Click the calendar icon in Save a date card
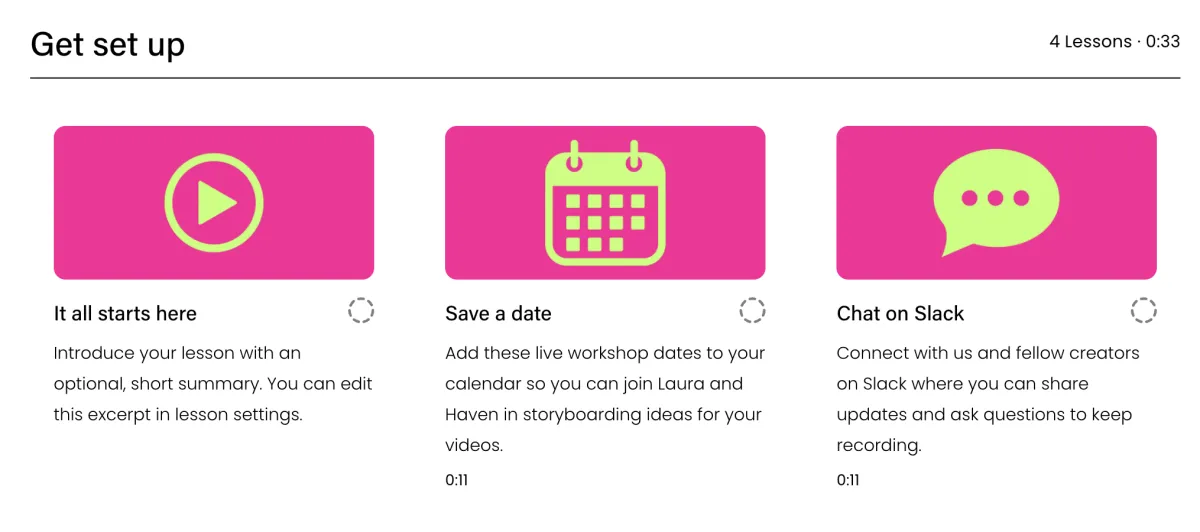Screen dimensions: 1200x532 coord(605,202)
